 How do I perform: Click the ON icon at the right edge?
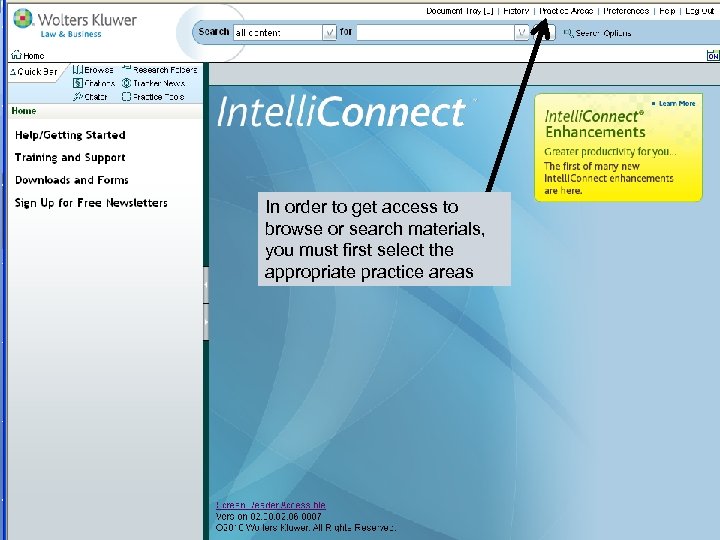(x=713, y=56)
